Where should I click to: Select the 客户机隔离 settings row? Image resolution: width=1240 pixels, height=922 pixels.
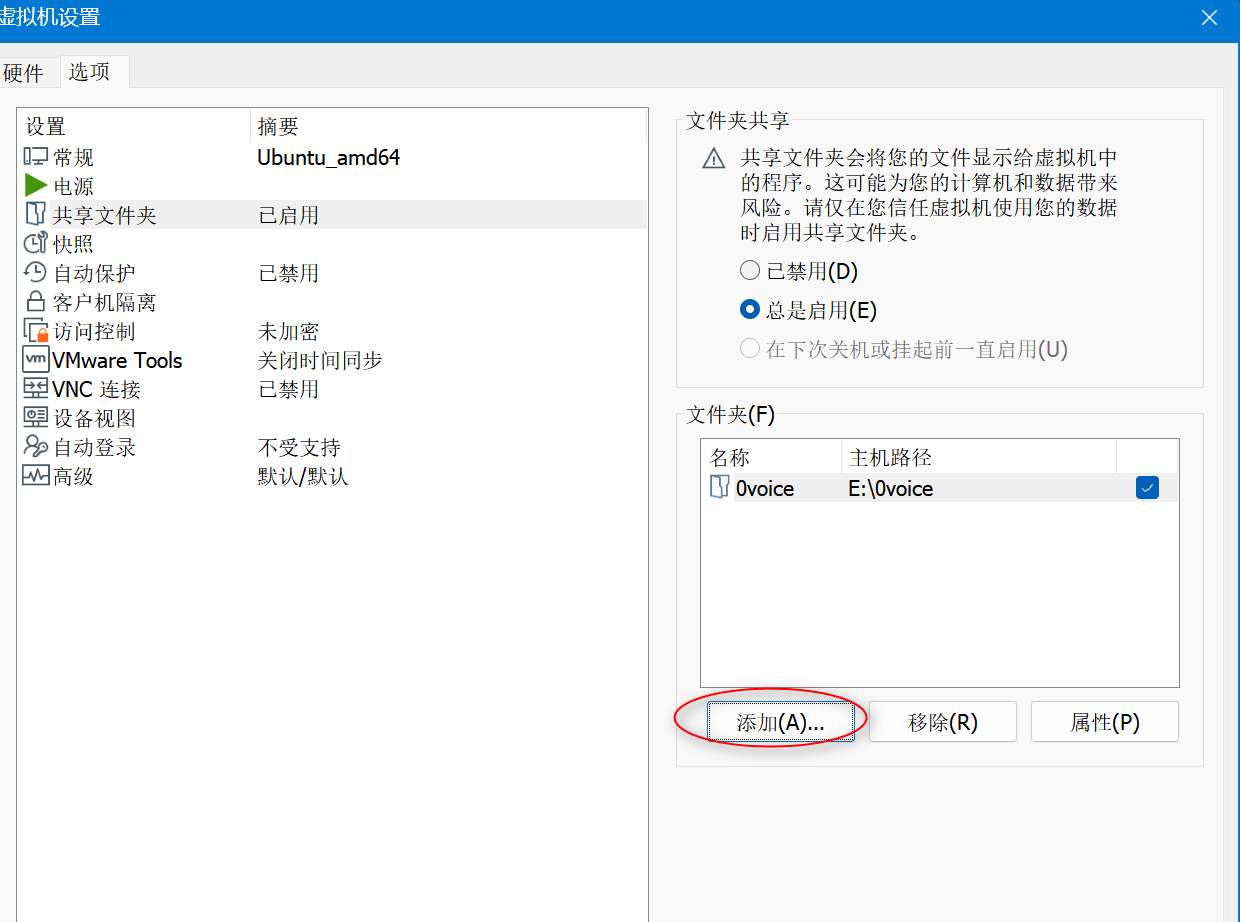point(333,302)
